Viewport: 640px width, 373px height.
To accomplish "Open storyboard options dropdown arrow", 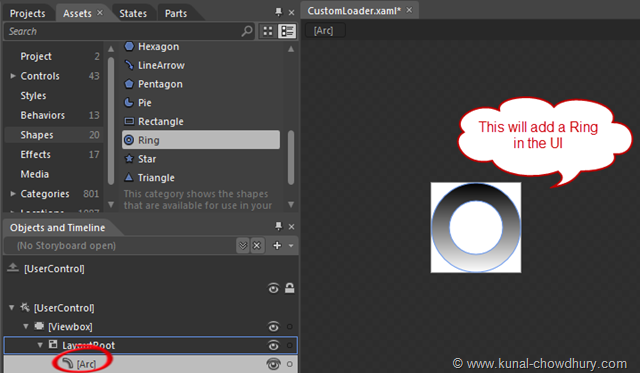I will tap(291, 246).
